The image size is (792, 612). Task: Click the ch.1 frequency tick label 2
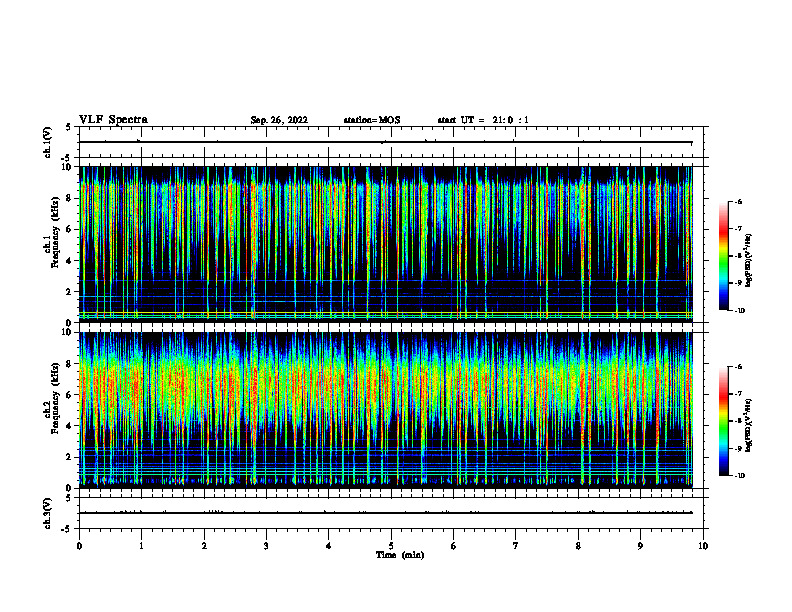pyautogui.click(x=69, y=291)
